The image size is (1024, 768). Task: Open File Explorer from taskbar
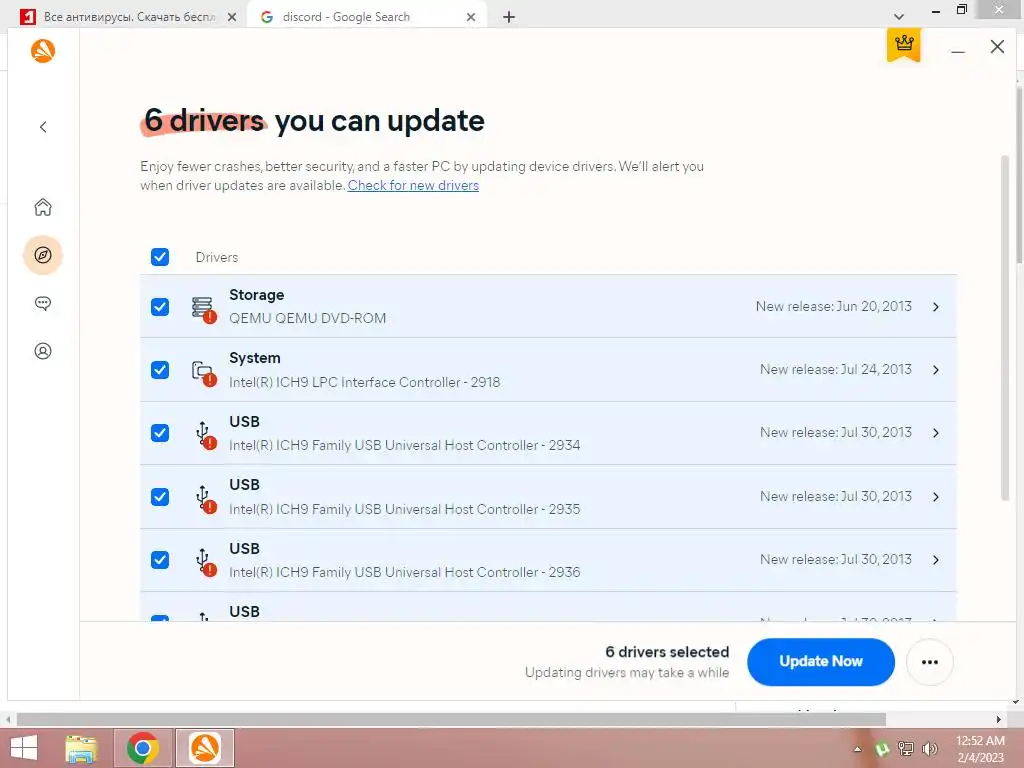[x=82, y=748]
